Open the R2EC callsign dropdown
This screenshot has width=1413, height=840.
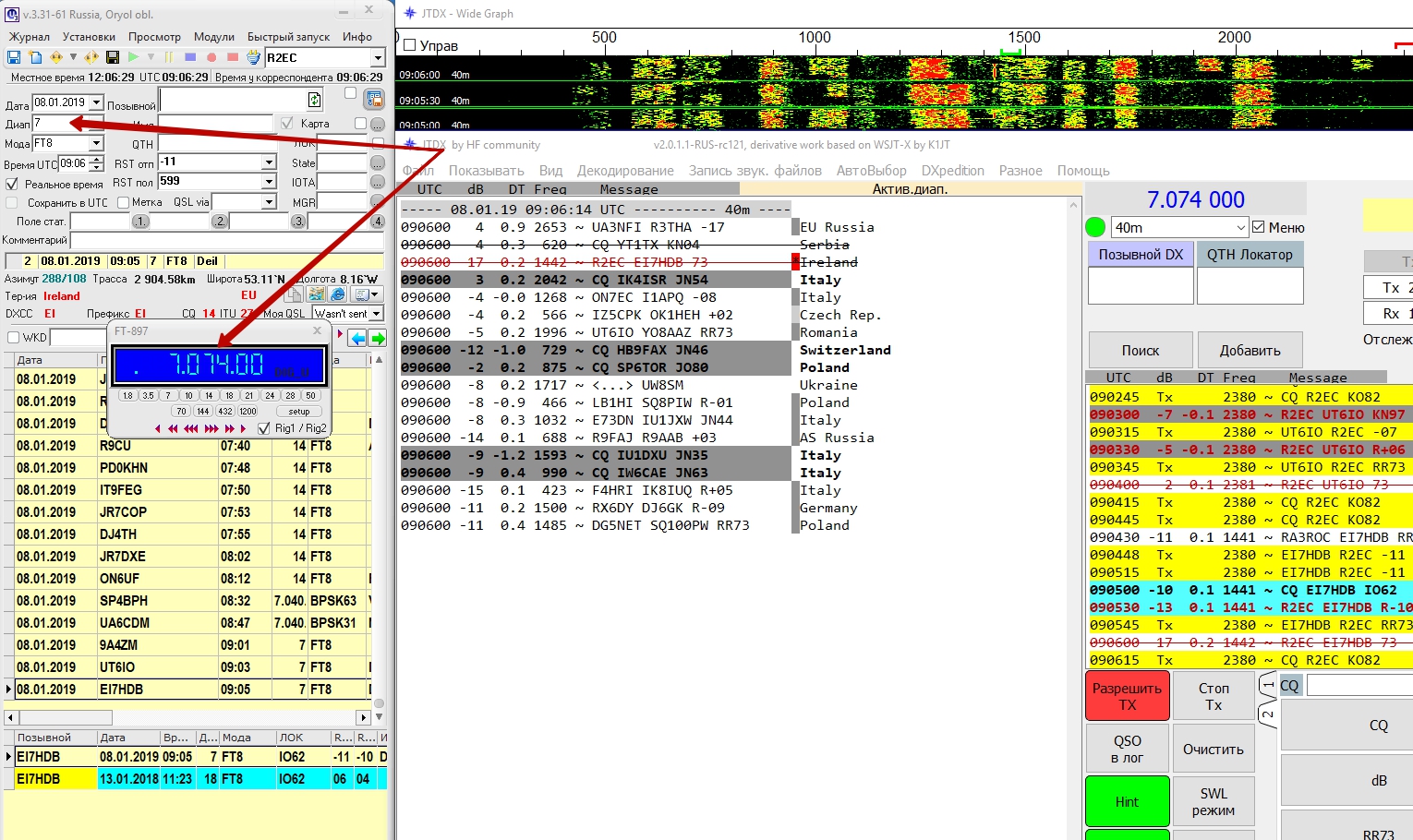(377, 58)
